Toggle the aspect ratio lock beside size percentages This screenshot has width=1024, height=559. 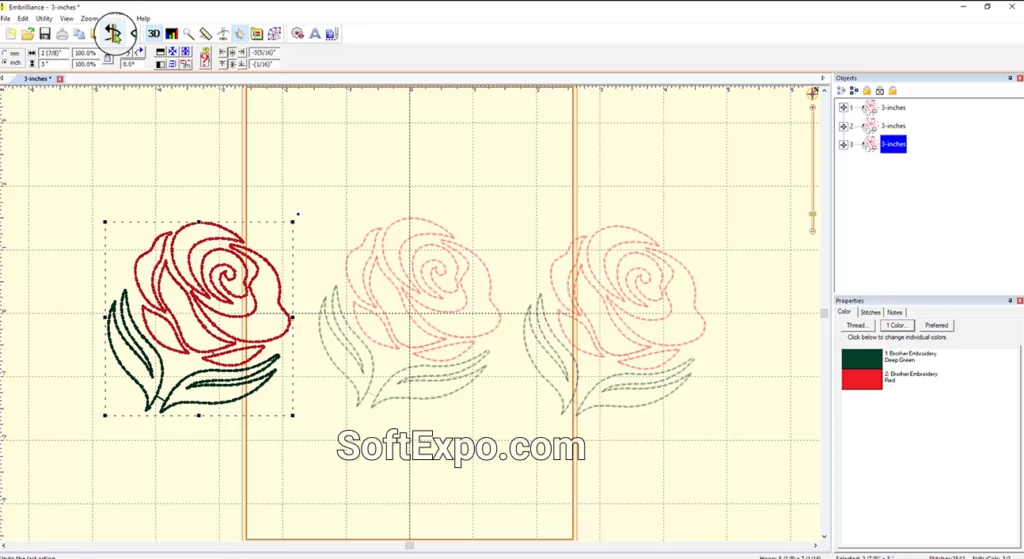click(108, 58)
